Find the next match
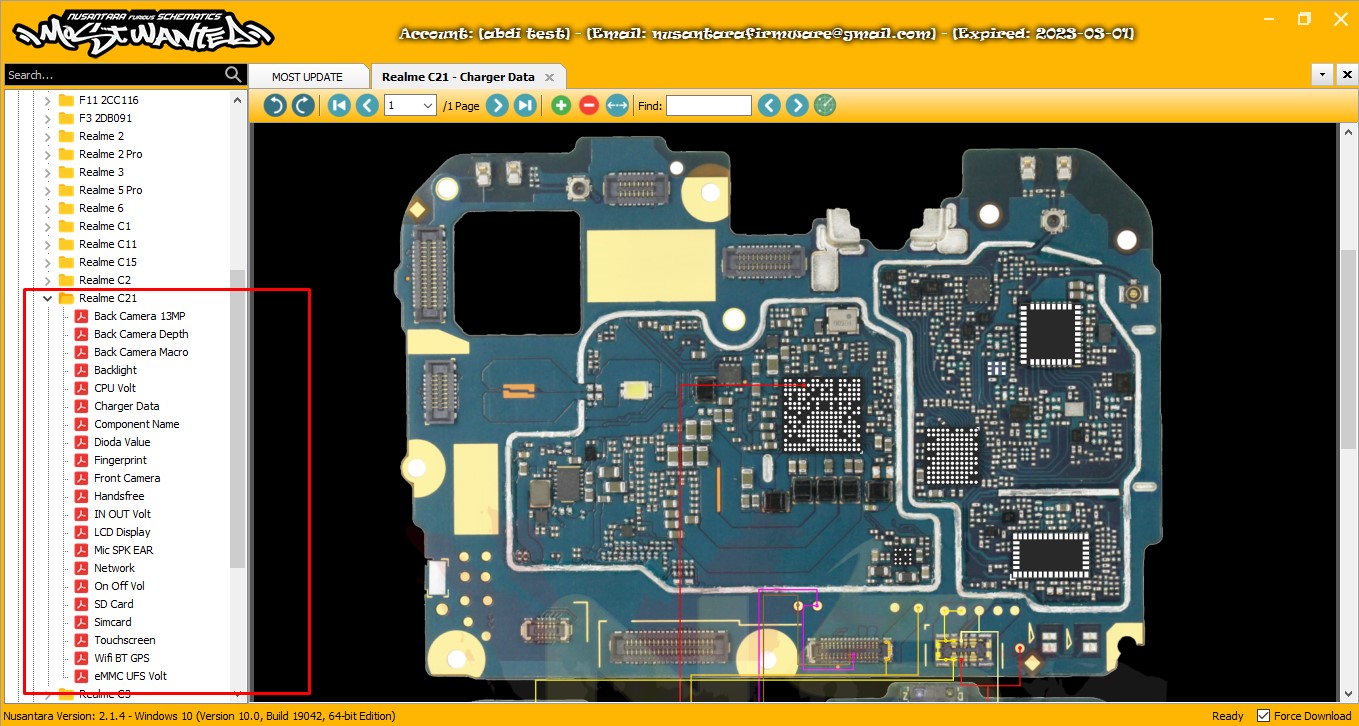Viewport: 1359px width, 726px height. [797, 105]
